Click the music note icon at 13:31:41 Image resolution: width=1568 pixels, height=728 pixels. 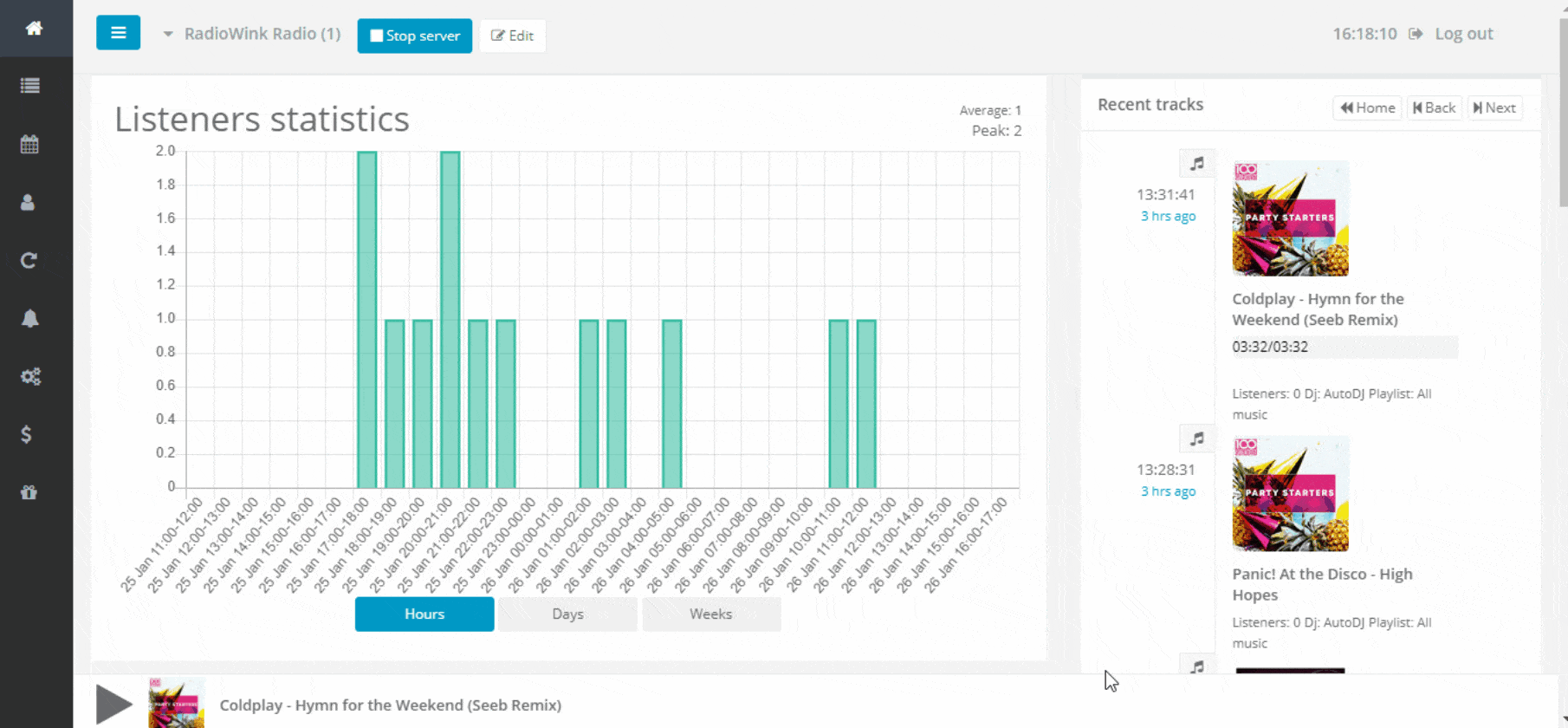tap(1196, 163)
